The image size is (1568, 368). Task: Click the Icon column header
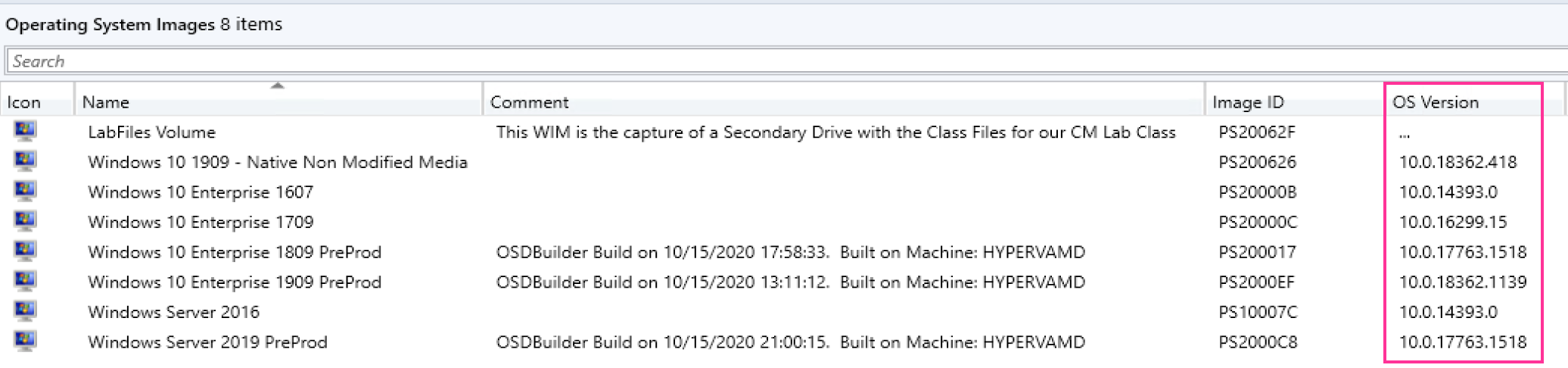tap(23, 102)
